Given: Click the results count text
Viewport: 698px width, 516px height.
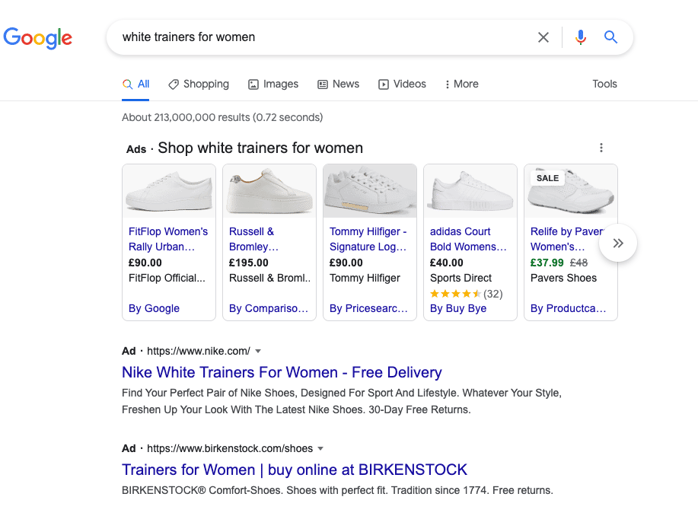Looking at the screenshot, I should coord(222,118).
